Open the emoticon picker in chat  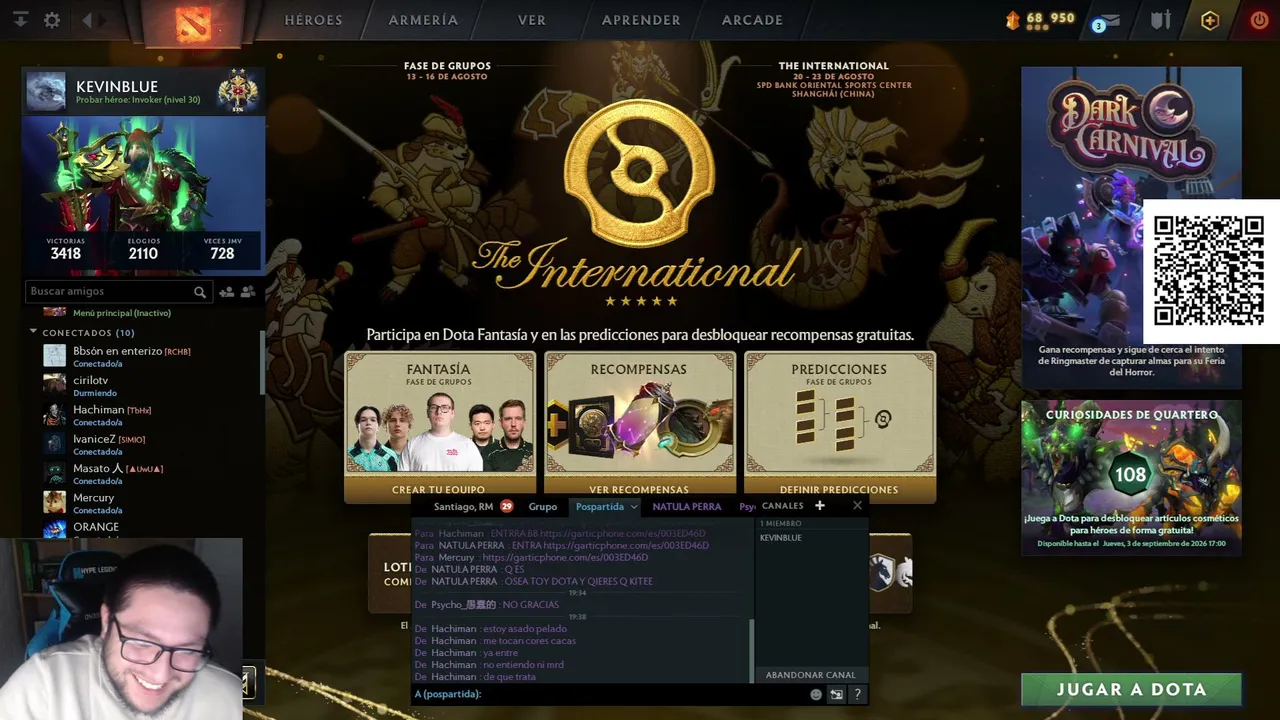pos(816,694)
